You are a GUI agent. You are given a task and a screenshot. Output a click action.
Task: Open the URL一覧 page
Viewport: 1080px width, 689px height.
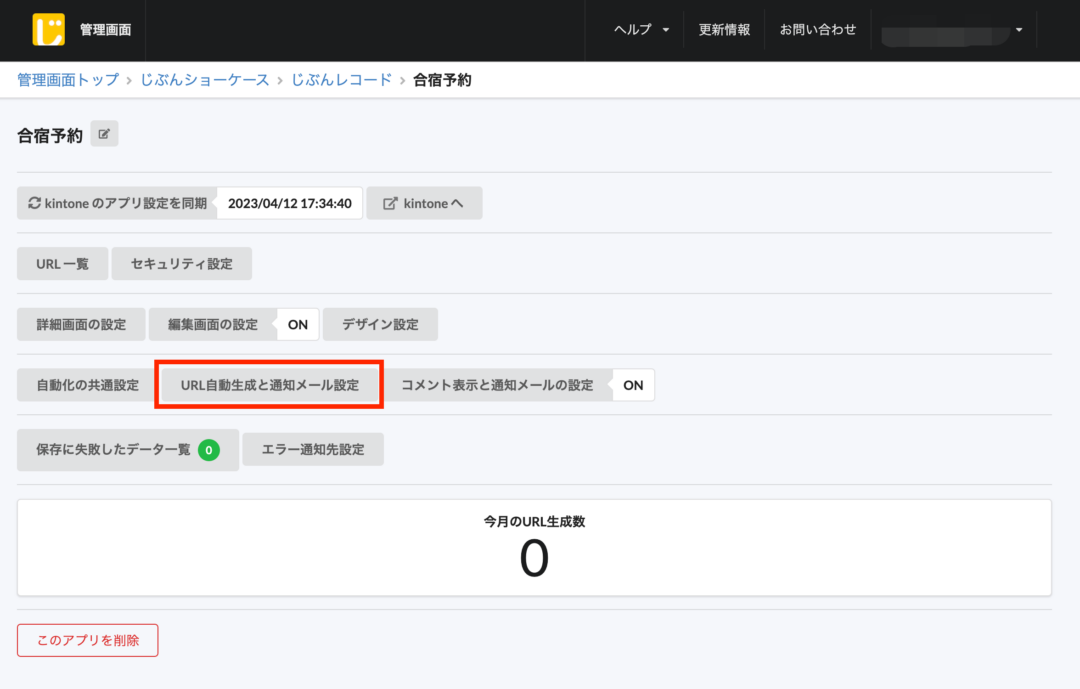click(62, 263)
